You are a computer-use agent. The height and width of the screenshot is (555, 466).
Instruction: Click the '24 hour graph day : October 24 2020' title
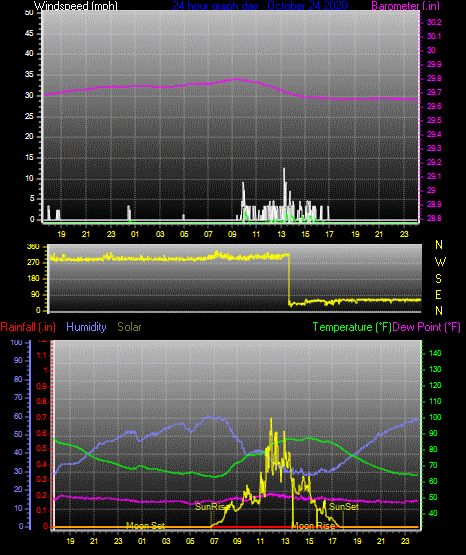pos(260,5)
